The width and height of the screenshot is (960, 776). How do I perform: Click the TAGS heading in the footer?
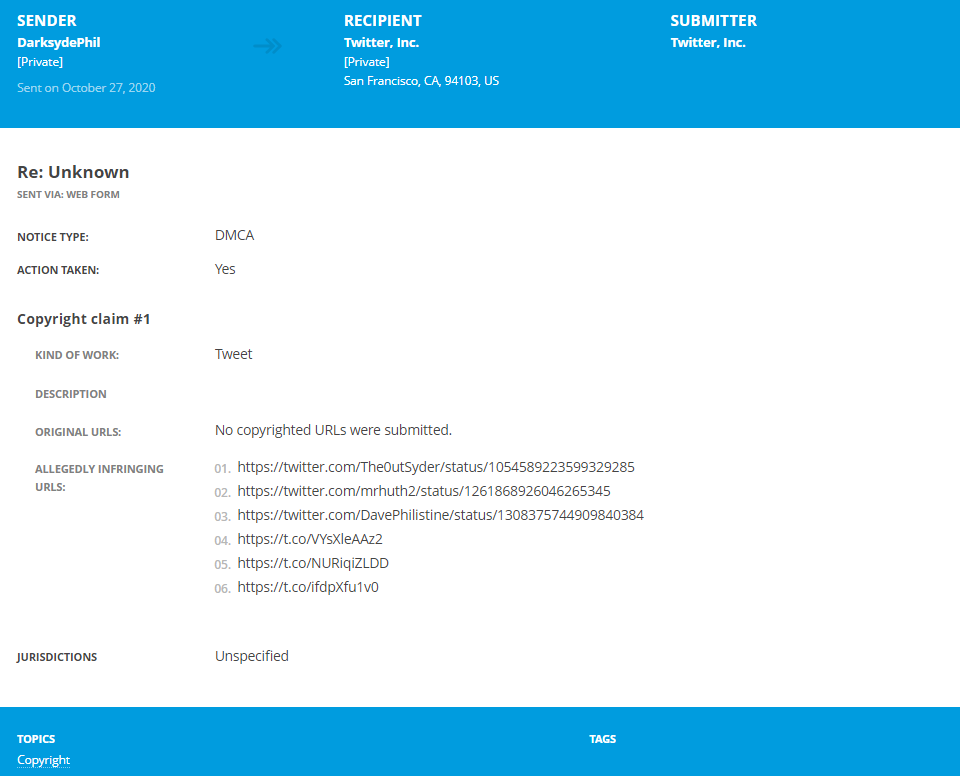pyautogui.click(x=602, y=739)
